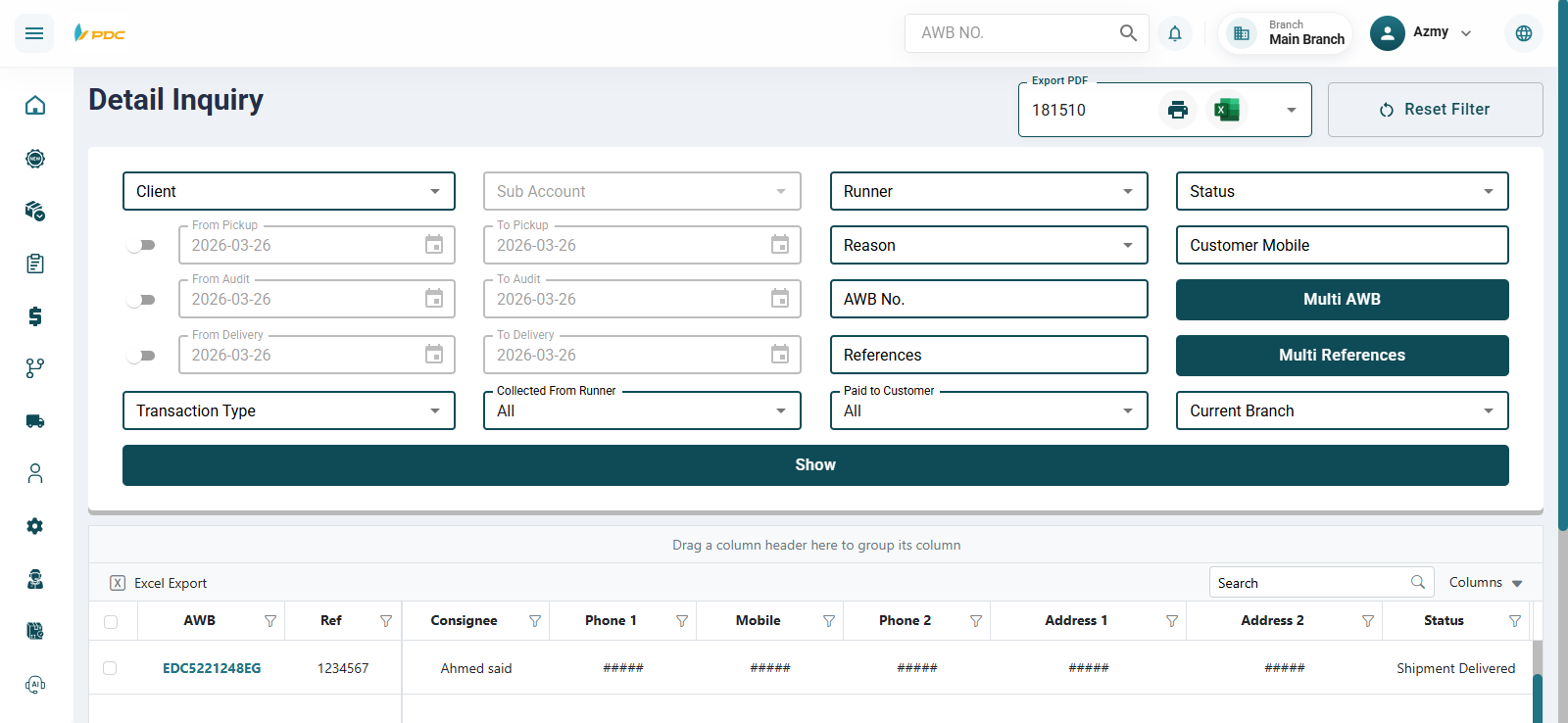
Task: Open the Columns chooser menu
Action: pyautogui.click(x=1485, y=583)
